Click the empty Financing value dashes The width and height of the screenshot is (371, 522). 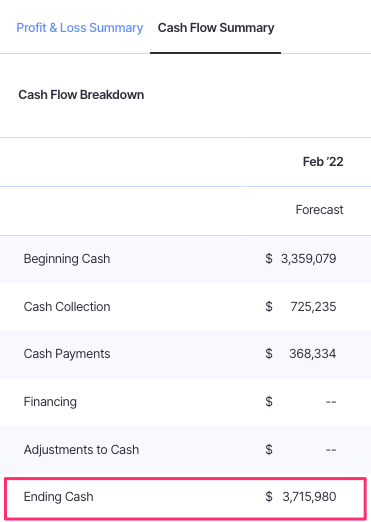pyautogui.click(x=331, y=402)
